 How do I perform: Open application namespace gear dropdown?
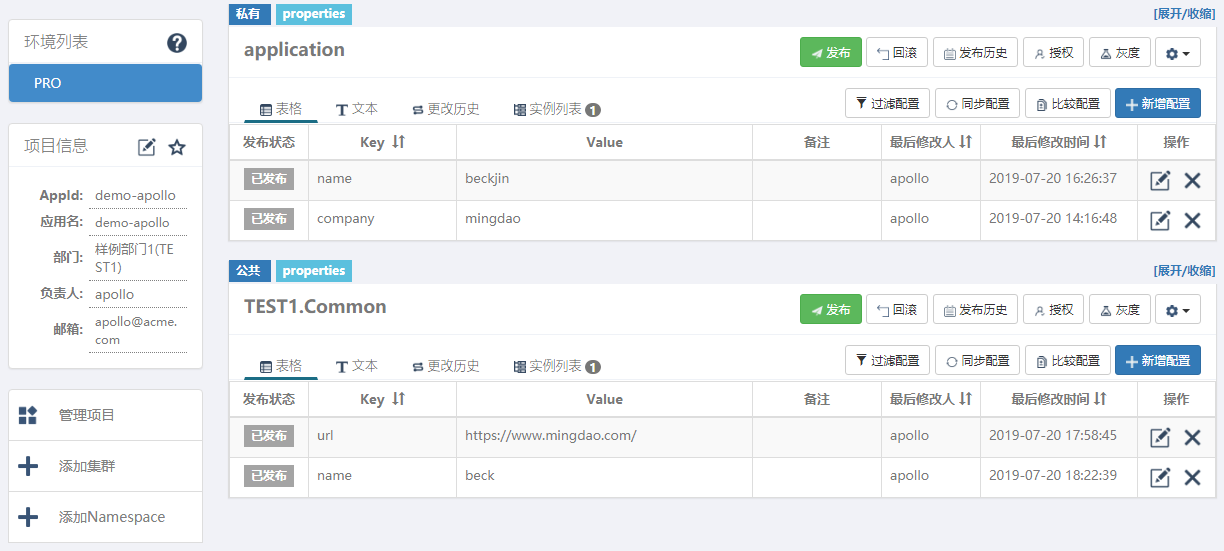(1178, 53)
